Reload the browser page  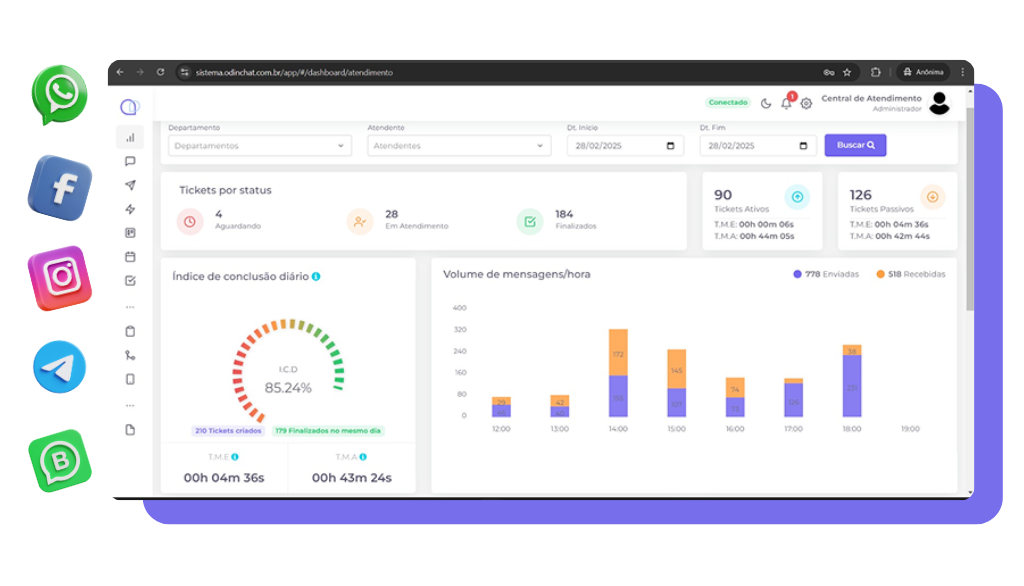point(160,73)
